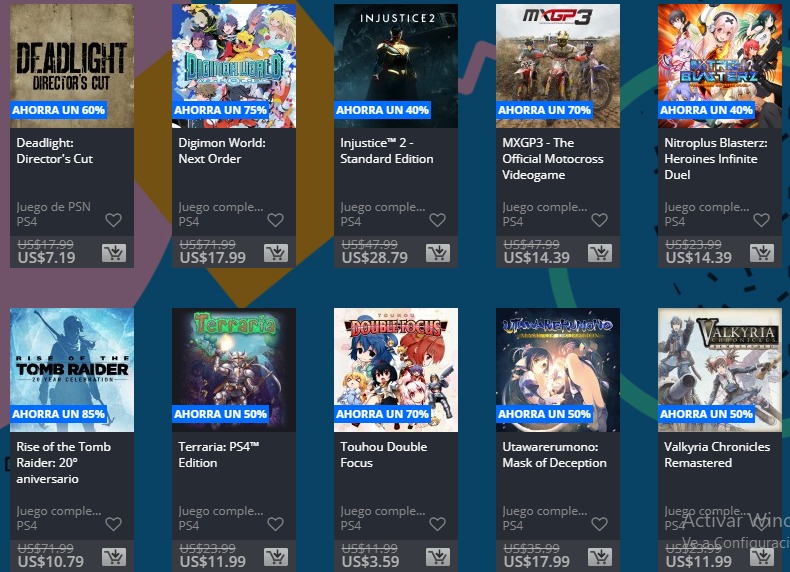790x572 pixels.
Task: Toggle wishlist heart for Injustice 2
Action: [437, 220]
